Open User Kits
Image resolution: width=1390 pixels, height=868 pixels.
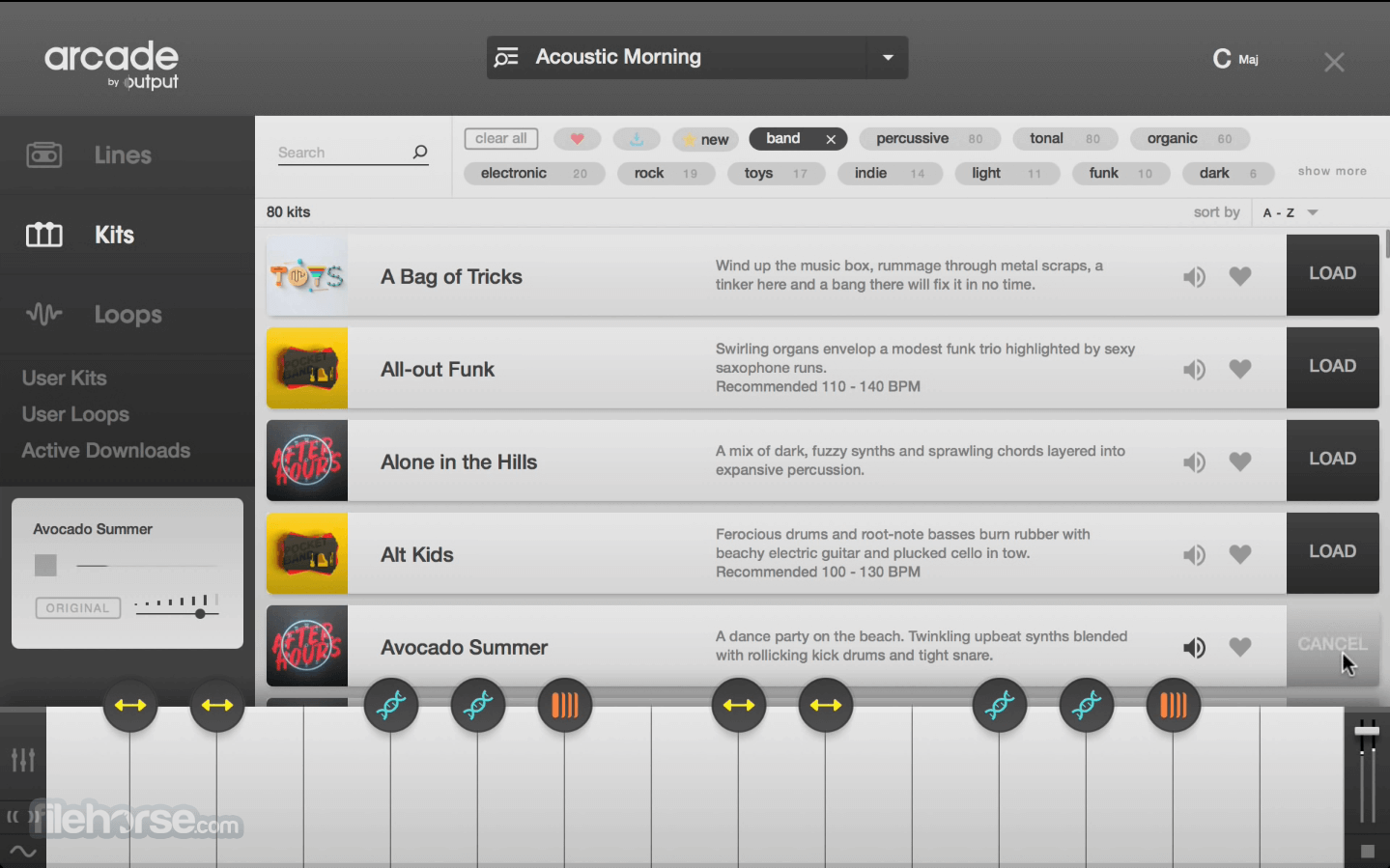click(64, 378)
